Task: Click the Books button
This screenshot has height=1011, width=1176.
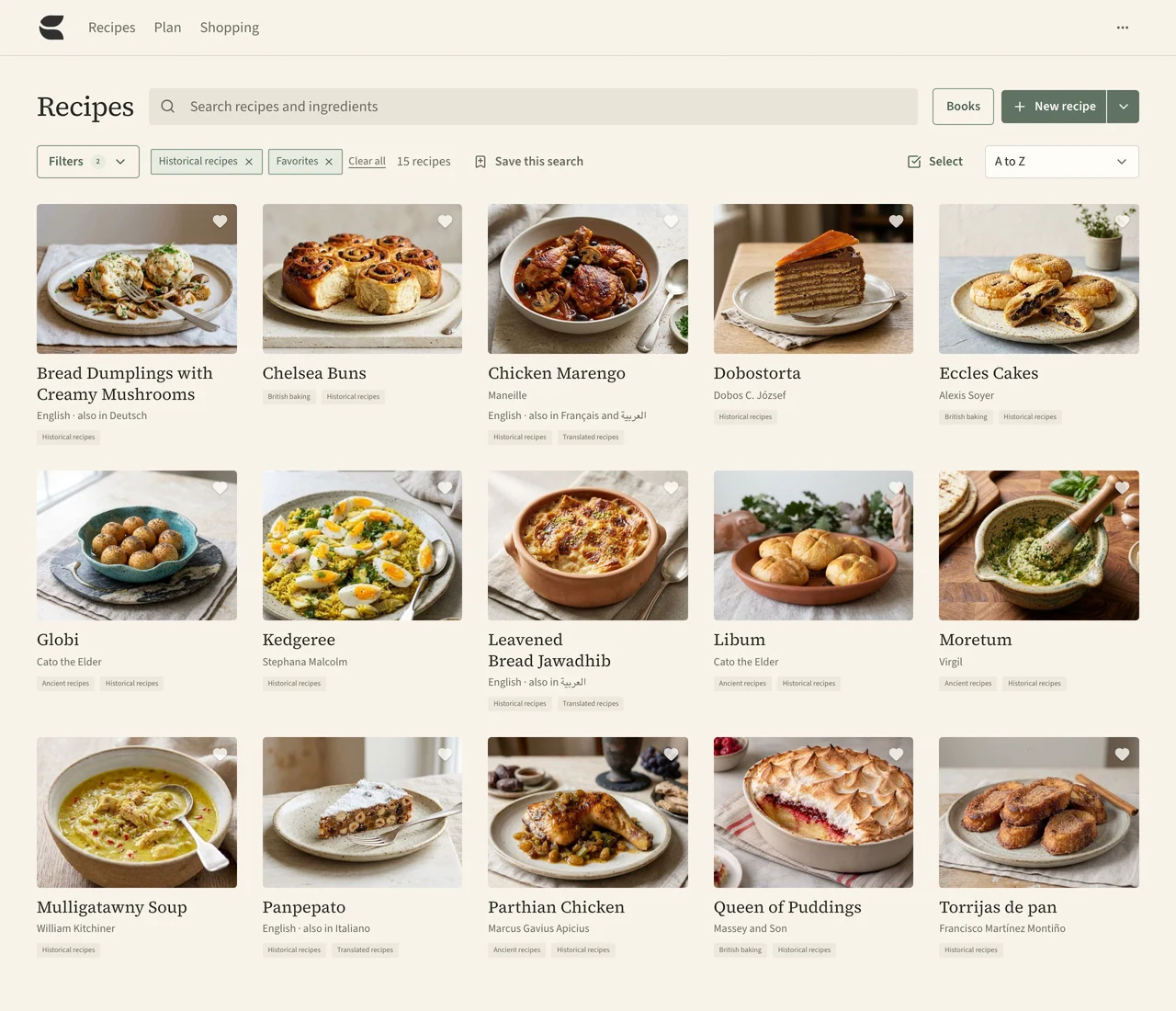Action: tap(963, 107)
